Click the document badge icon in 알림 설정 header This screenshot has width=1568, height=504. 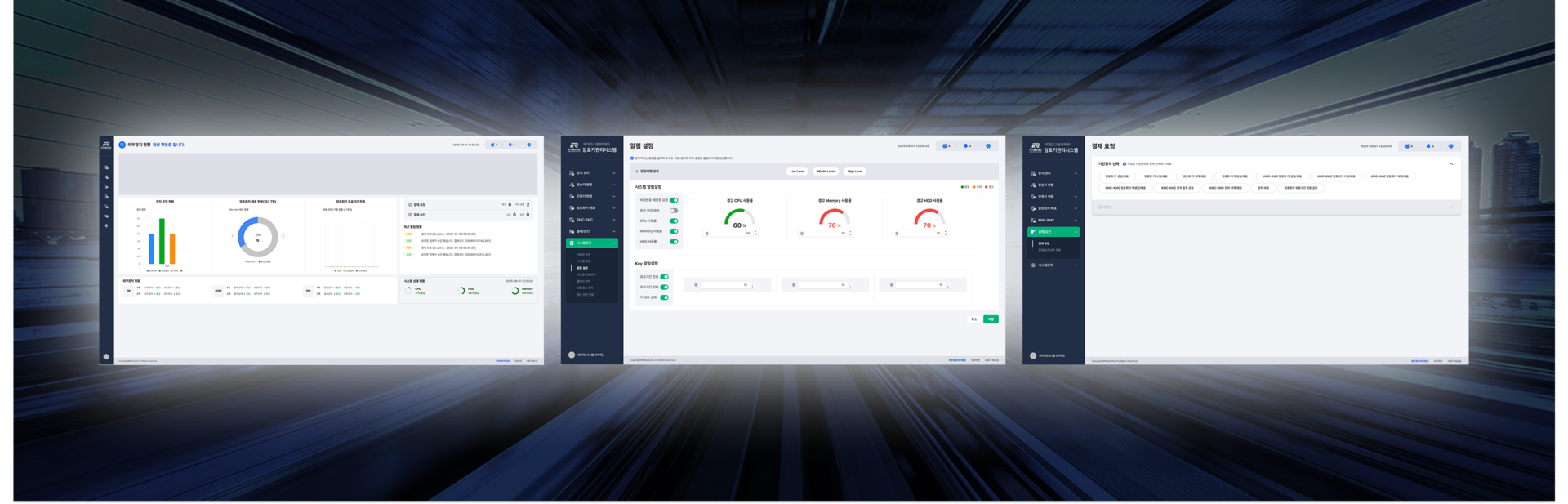coord(944,146)
